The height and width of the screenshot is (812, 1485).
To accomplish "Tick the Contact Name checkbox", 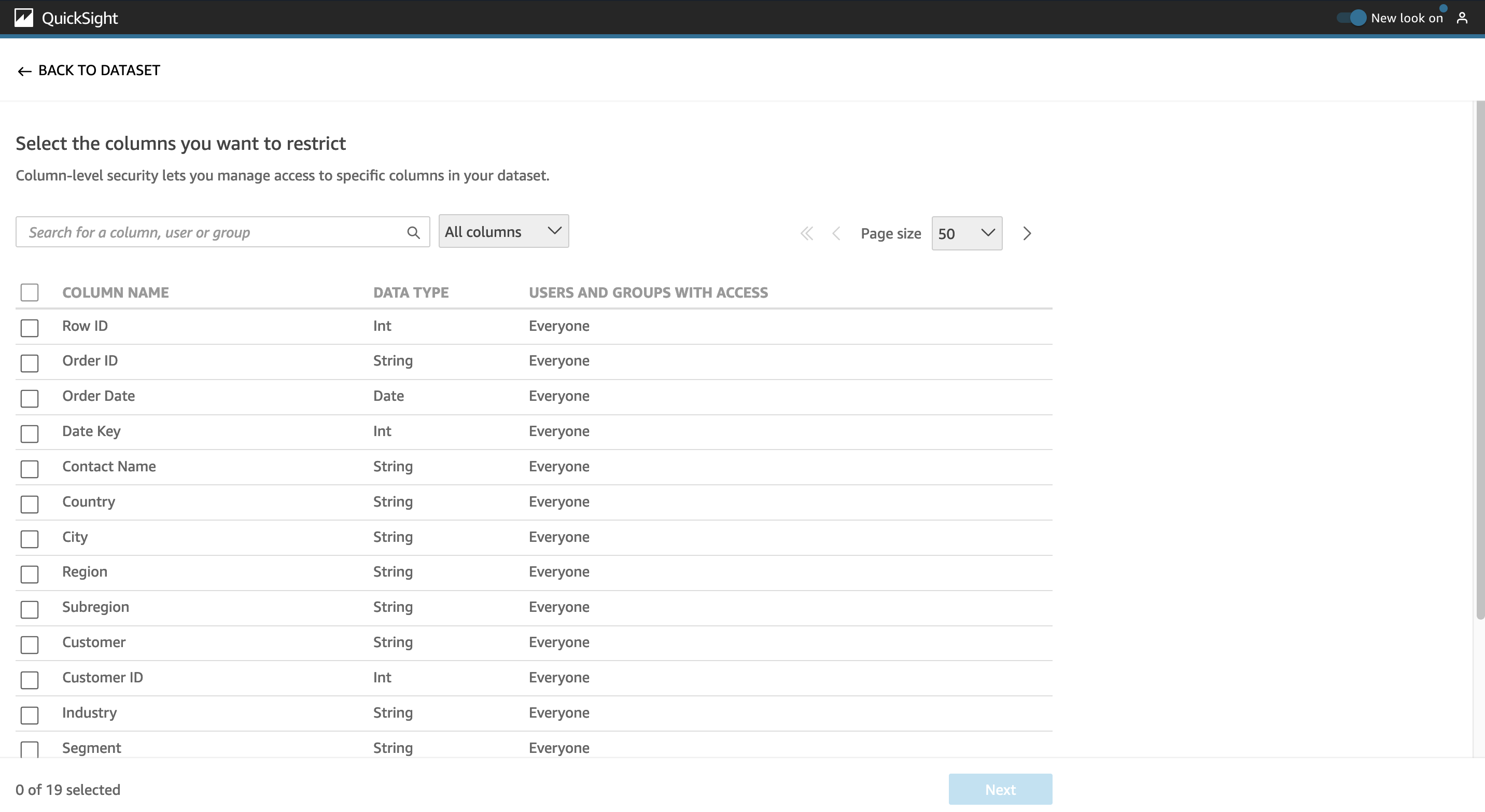I will click(30, 469).
